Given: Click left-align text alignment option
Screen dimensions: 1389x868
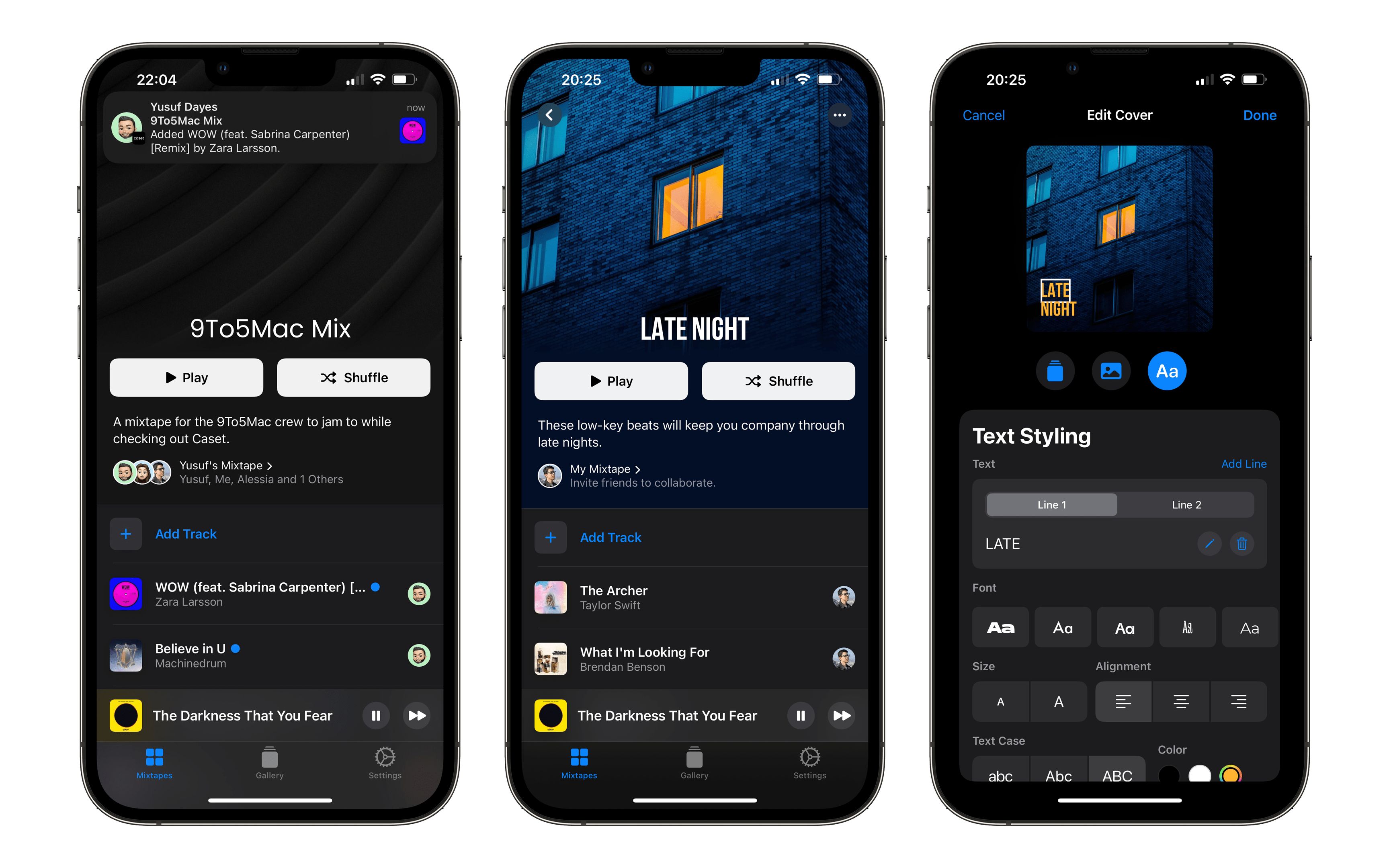Looking at the screenshot, I should pos(1122,701).
